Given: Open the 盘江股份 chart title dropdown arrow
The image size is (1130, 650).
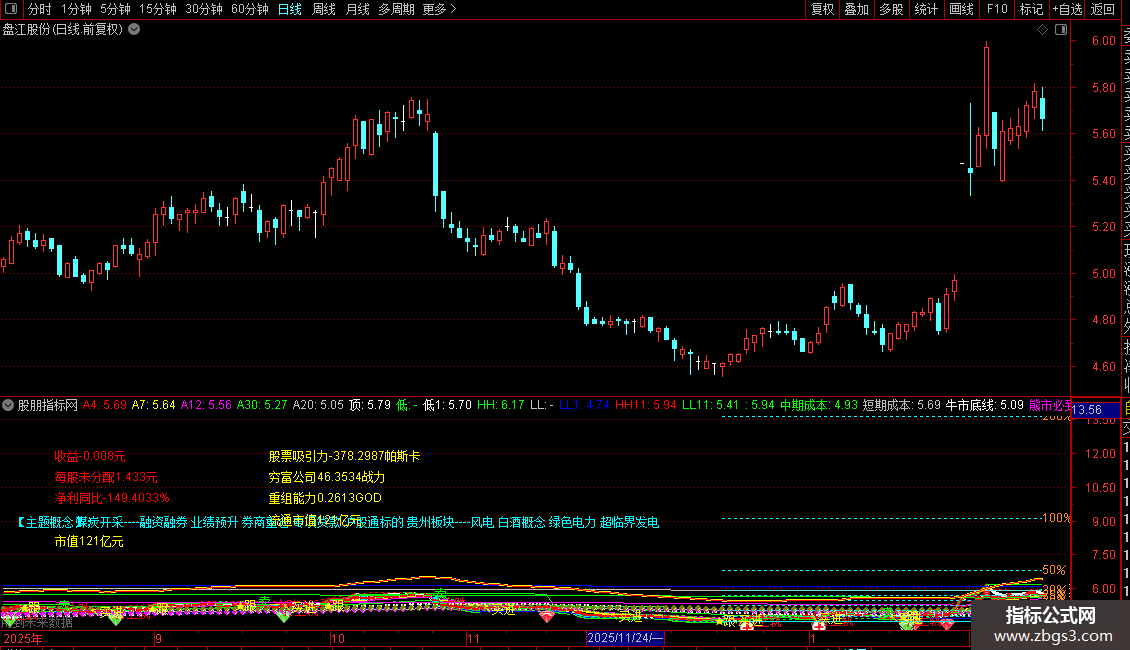Looking at the screenshot, I should tap(134, 30).
